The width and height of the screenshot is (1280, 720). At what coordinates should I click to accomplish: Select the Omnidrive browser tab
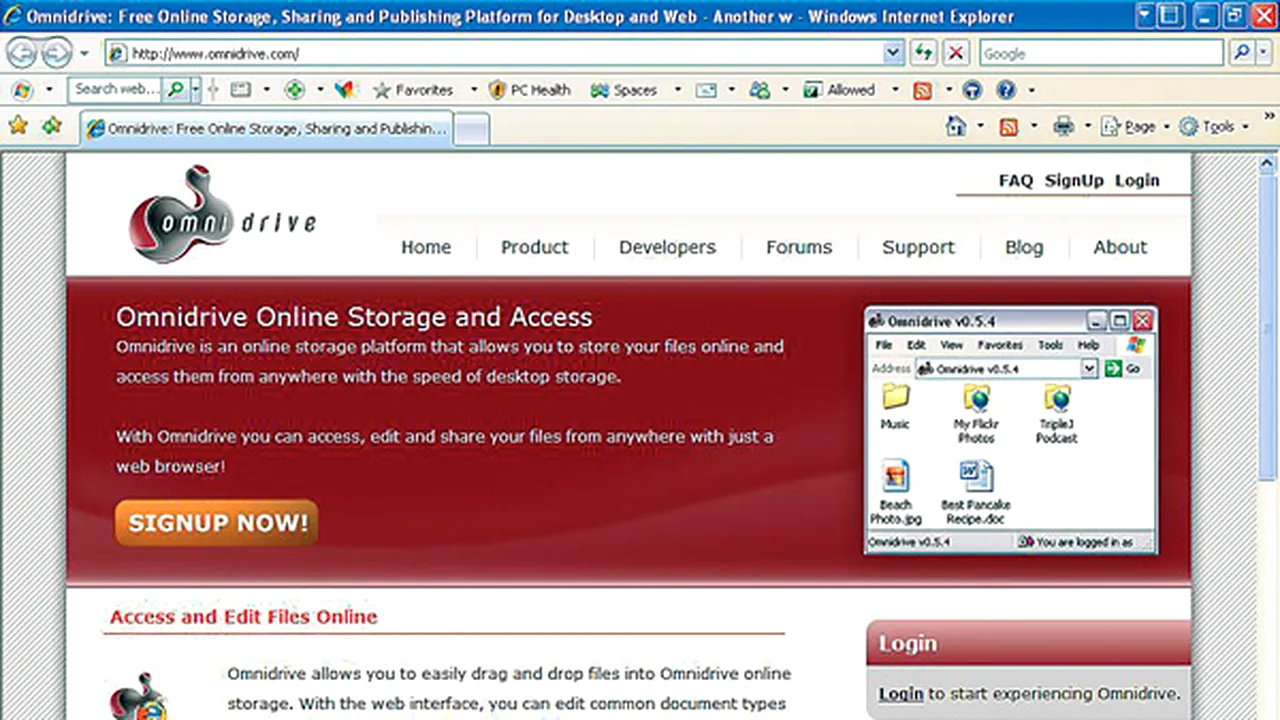click(266, 128)
